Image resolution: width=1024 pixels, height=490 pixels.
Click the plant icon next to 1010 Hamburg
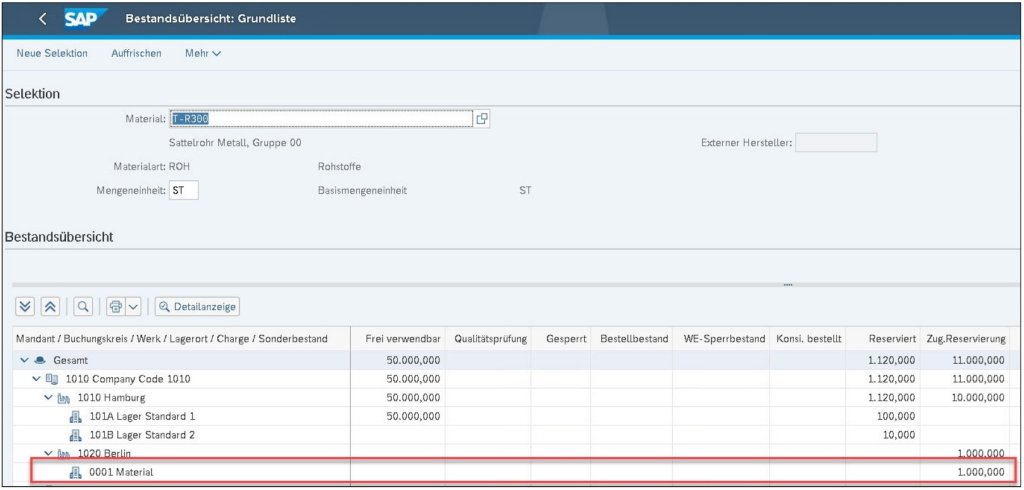[x=63, y=397]
